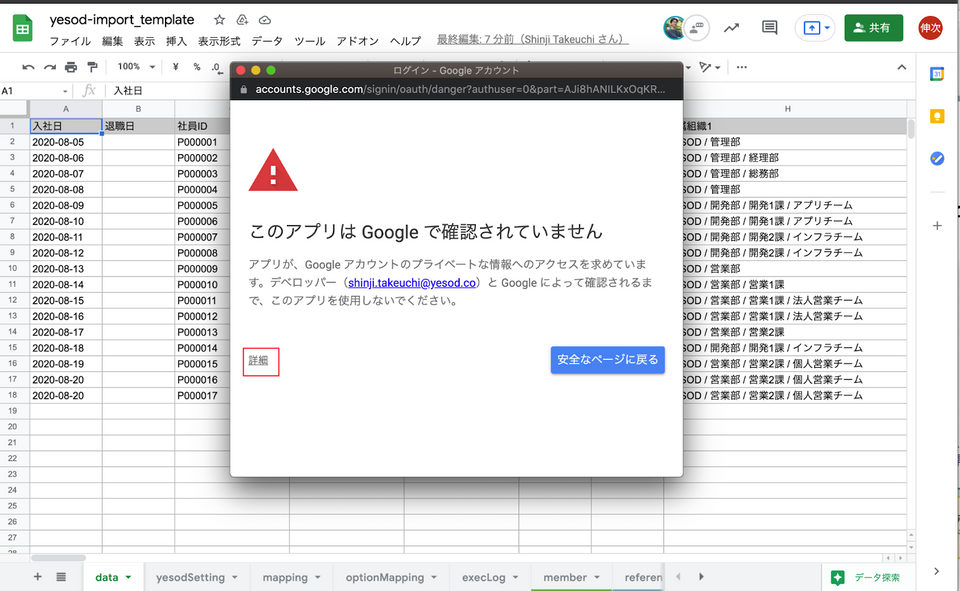Open the yesodSetting tab menu arrow
The height and width of the screenshot is (591, 960).
tap(234, 577)
